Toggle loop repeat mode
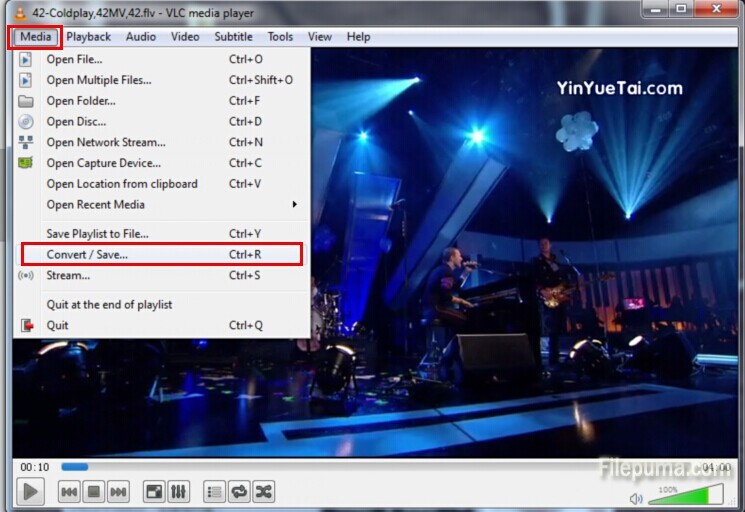745x512 pixels. [239, 491]
